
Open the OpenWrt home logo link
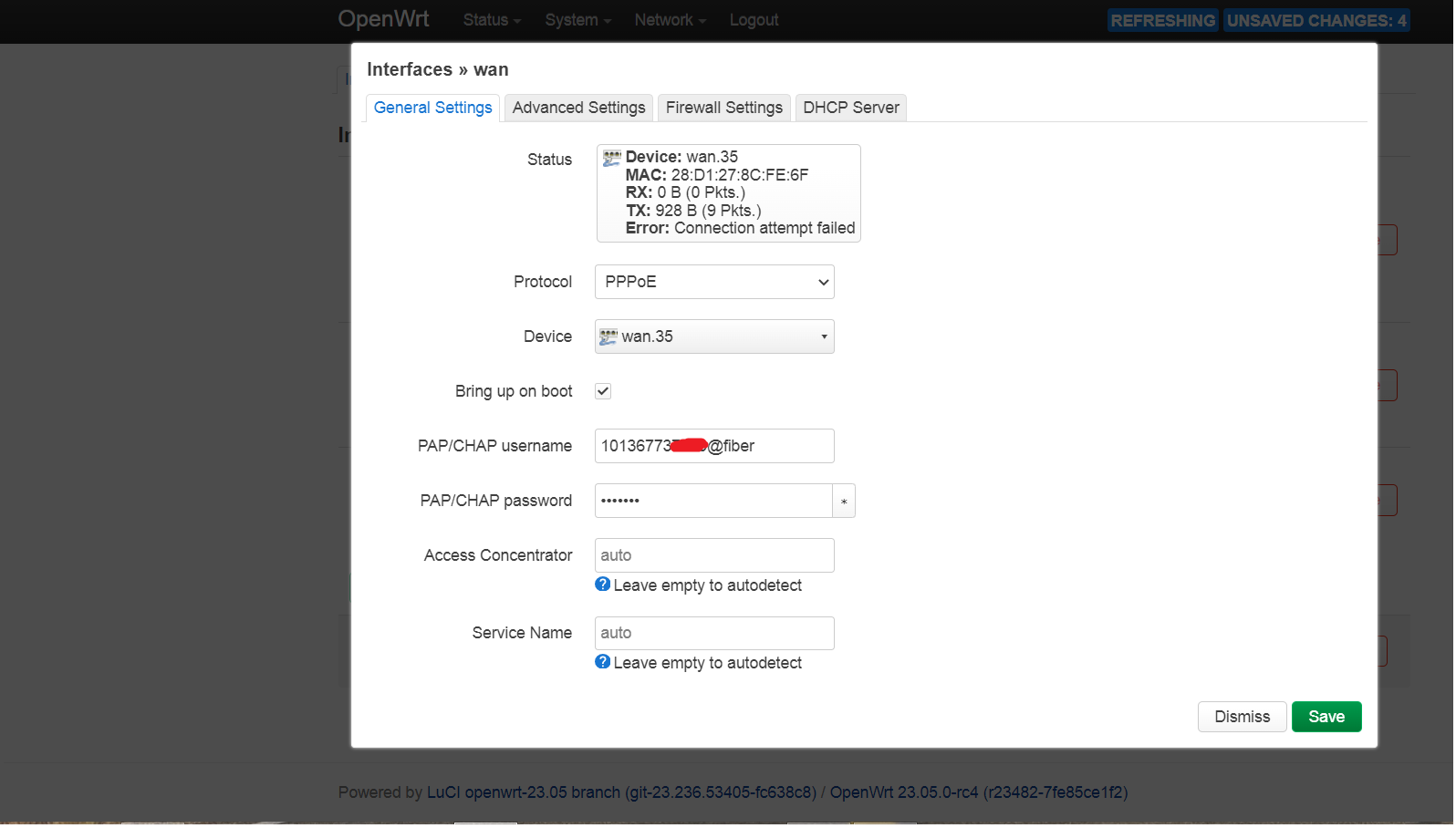(x=384, y=19)
